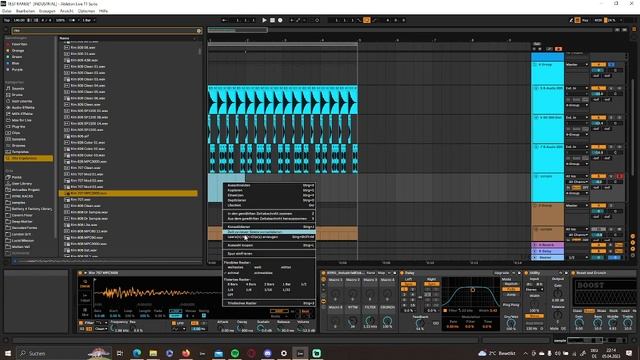Image resolution: width=640 pixels, height=360 pixels.
Task: Open the 1 Bar quantization dropdown
Action: tap(88, 20)
